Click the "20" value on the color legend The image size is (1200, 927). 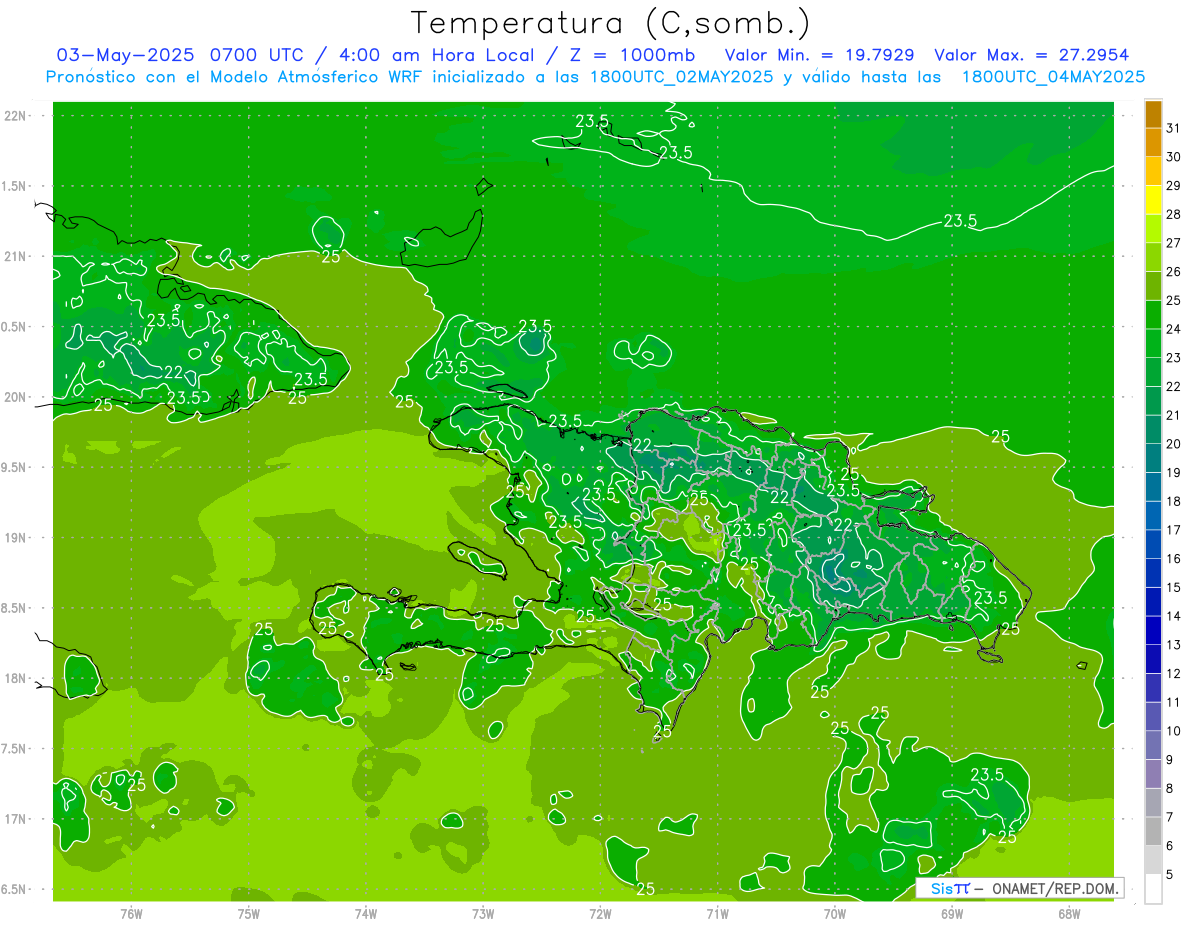[x=1173, y=444]
